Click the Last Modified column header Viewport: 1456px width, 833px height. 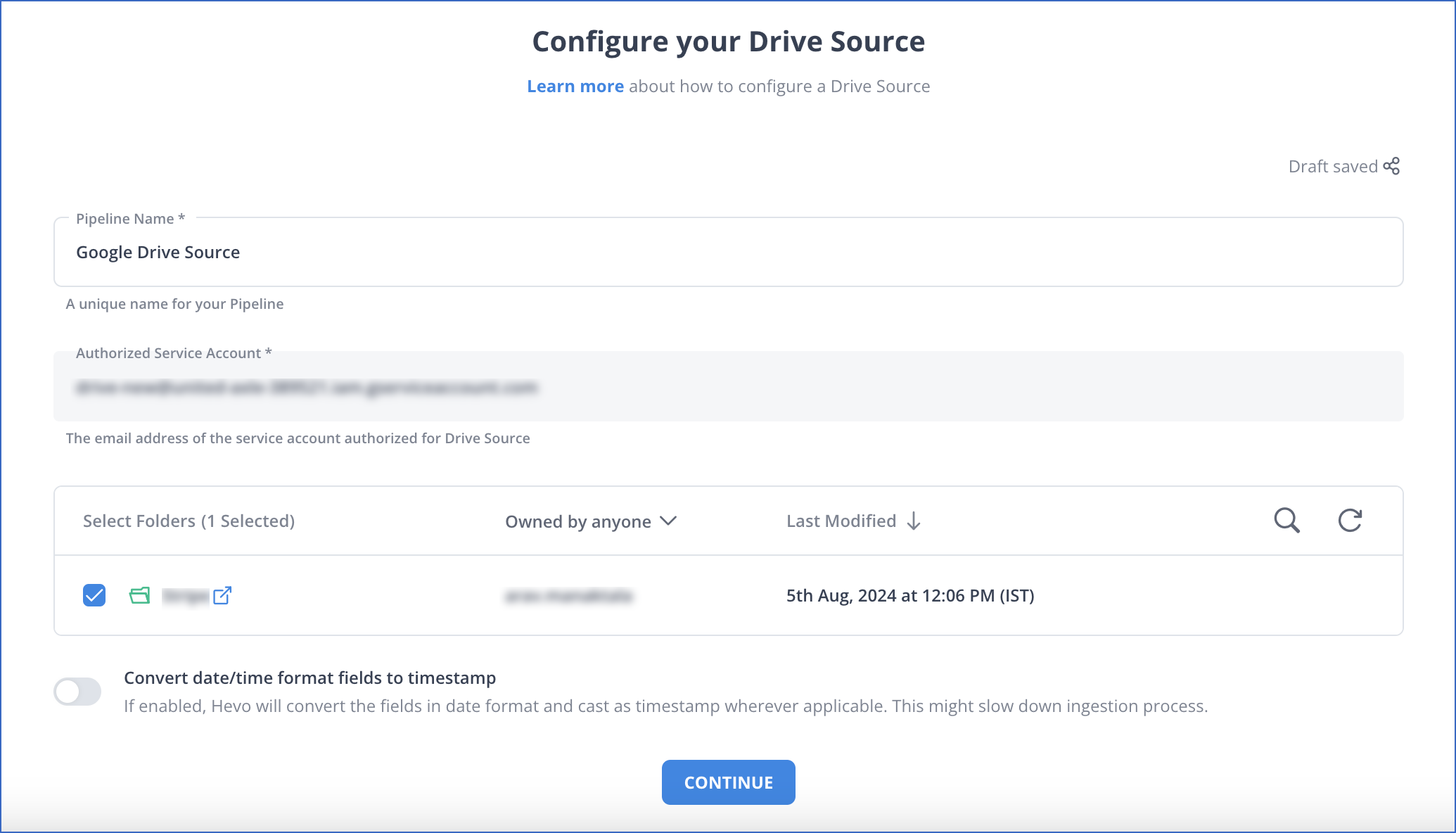coord(841,521)
